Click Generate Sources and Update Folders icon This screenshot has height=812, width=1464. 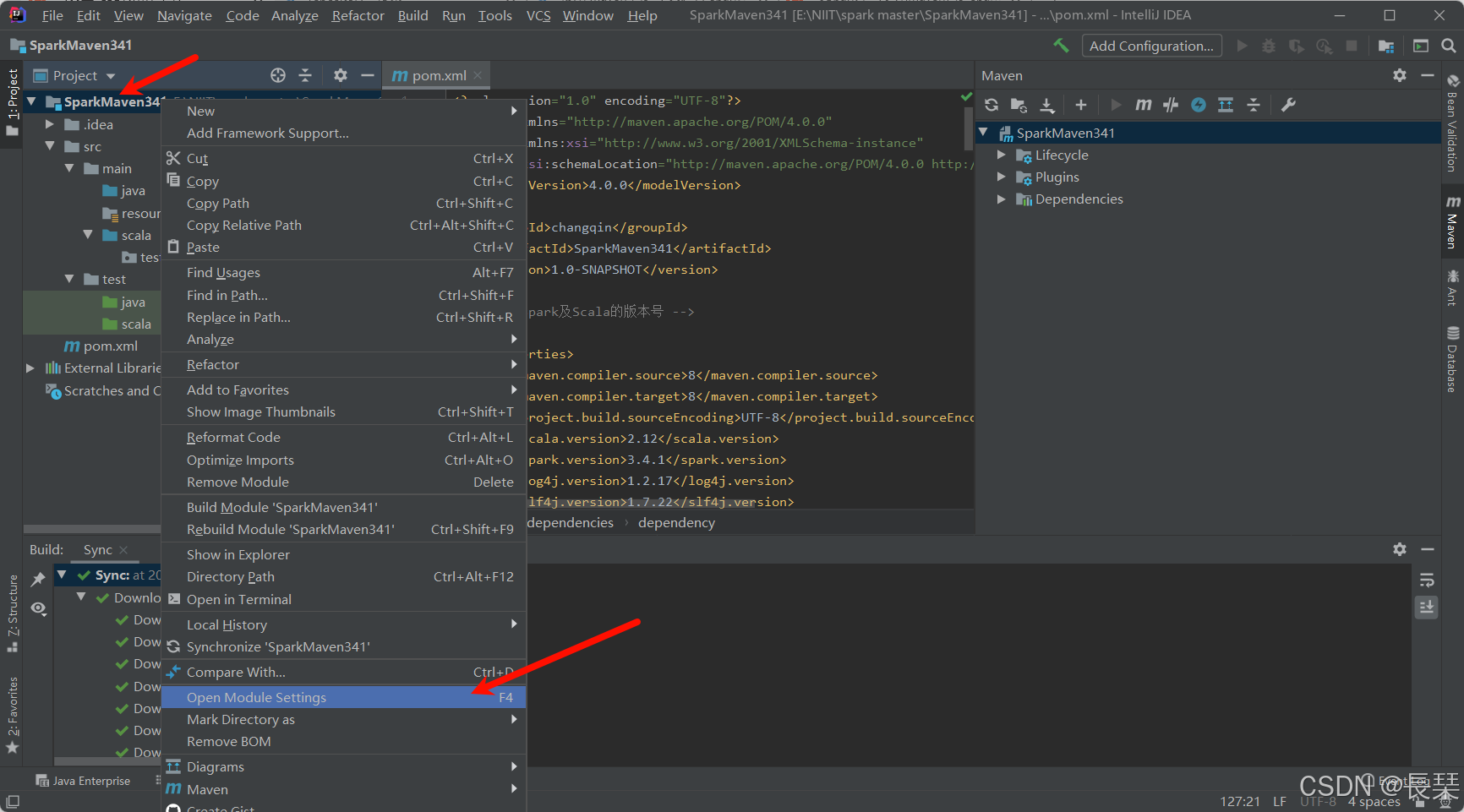point(1019,105)
